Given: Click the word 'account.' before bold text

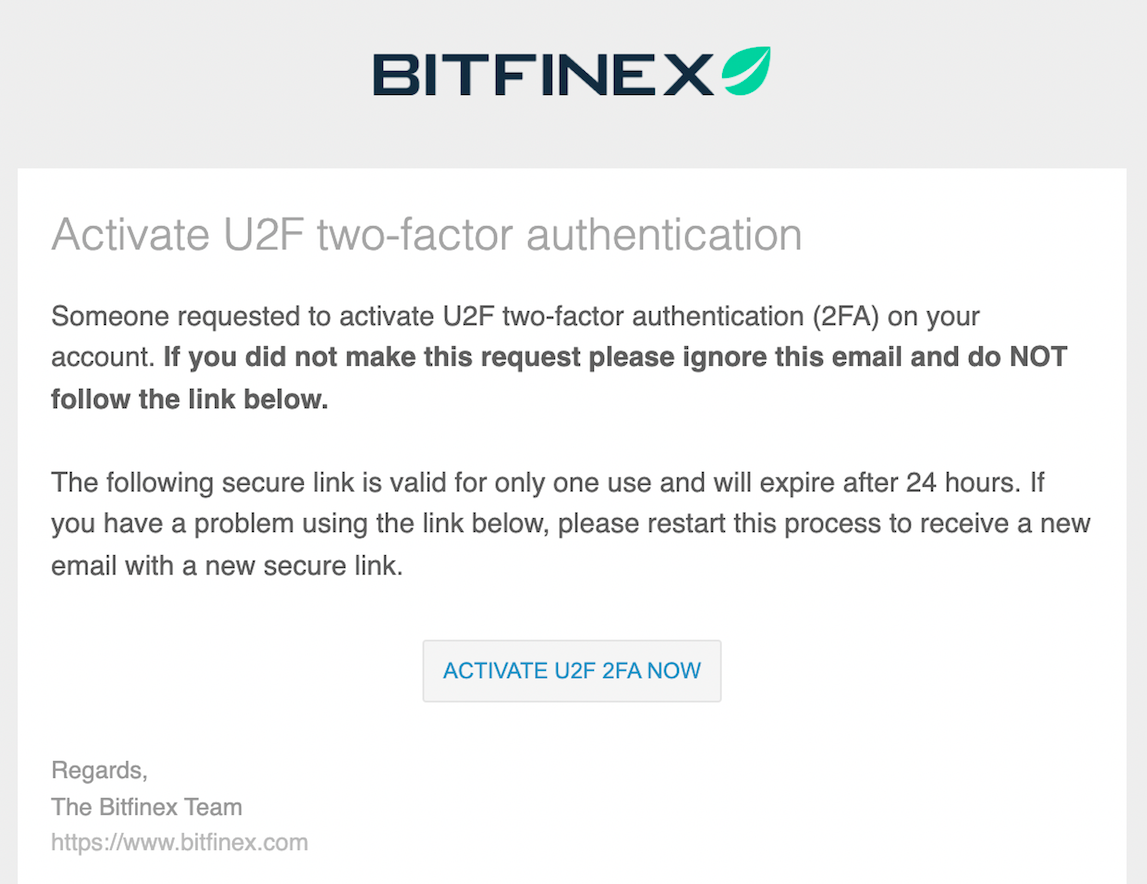Looking at the screenshot, I should coord(102,357).
